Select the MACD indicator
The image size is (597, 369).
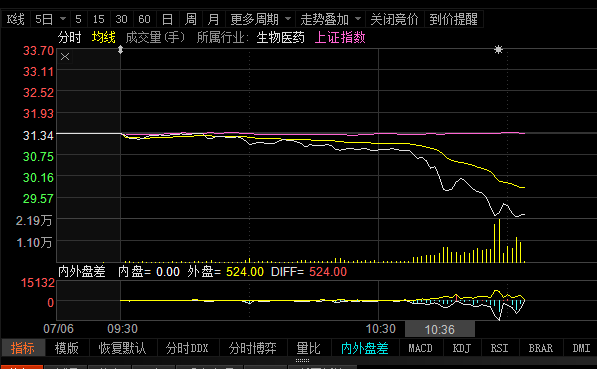click(420, 348)
